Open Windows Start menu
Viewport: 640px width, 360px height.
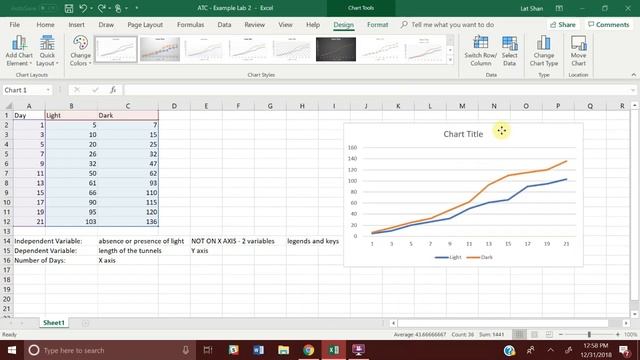pos(11,350)
